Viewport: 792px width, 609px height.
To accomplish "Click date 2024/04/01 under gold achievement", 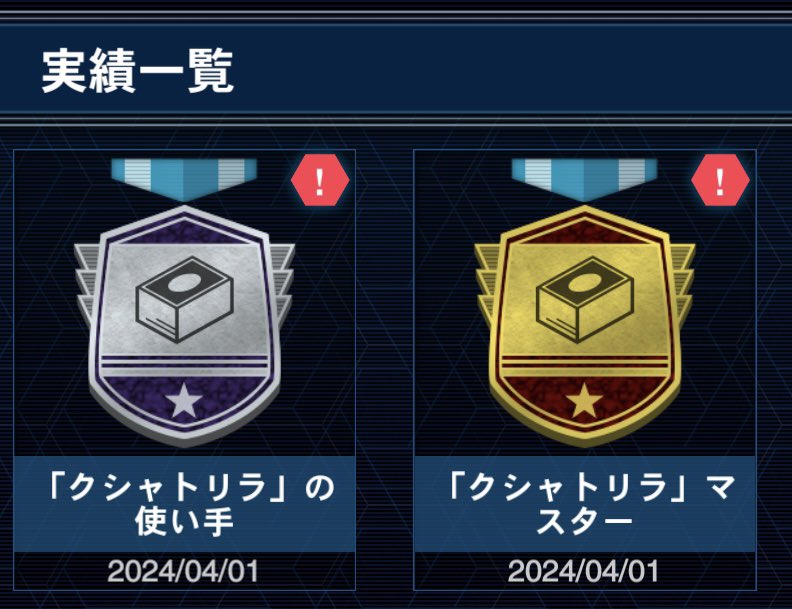I will tap(583, 571).
